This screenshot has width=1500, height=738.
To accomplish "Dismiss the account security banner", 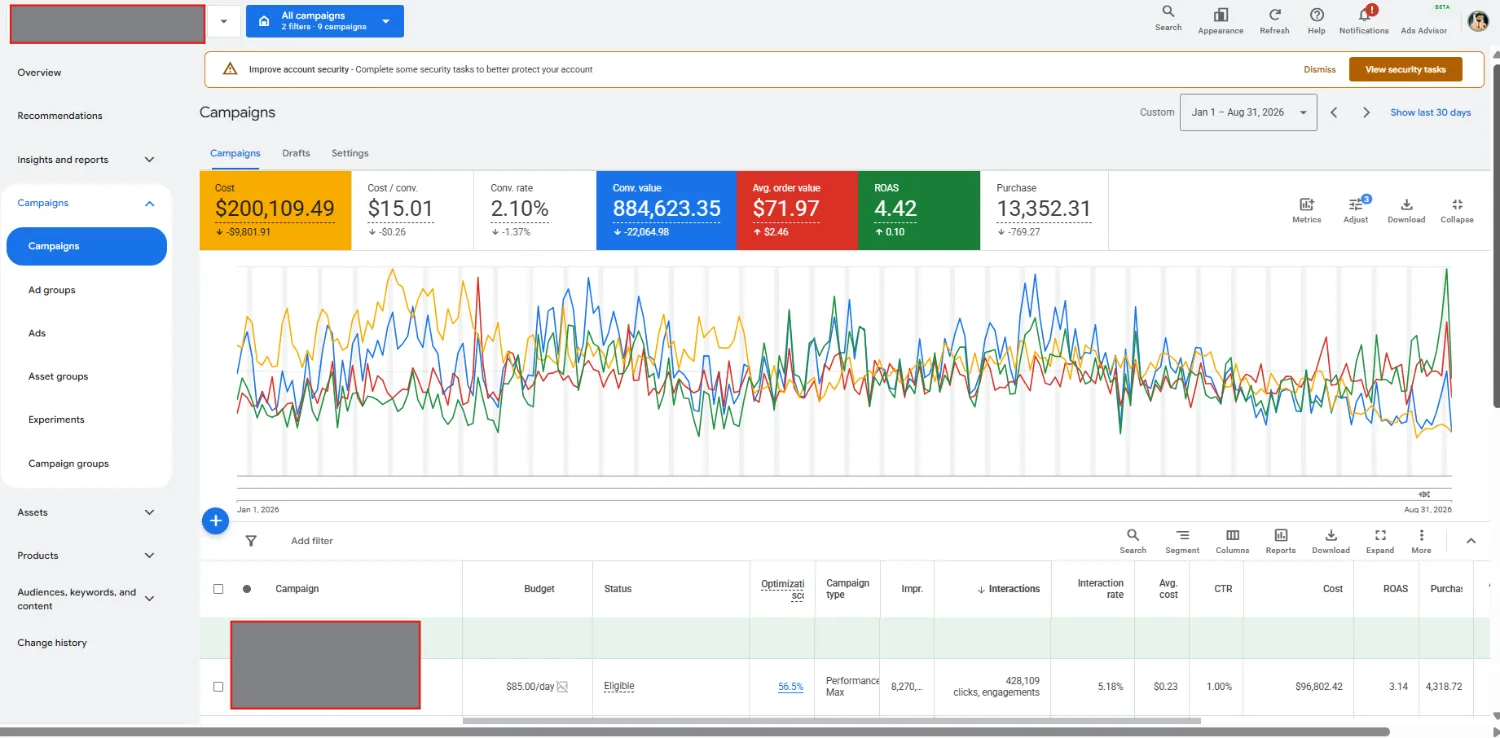I will tap(1319, 69).
